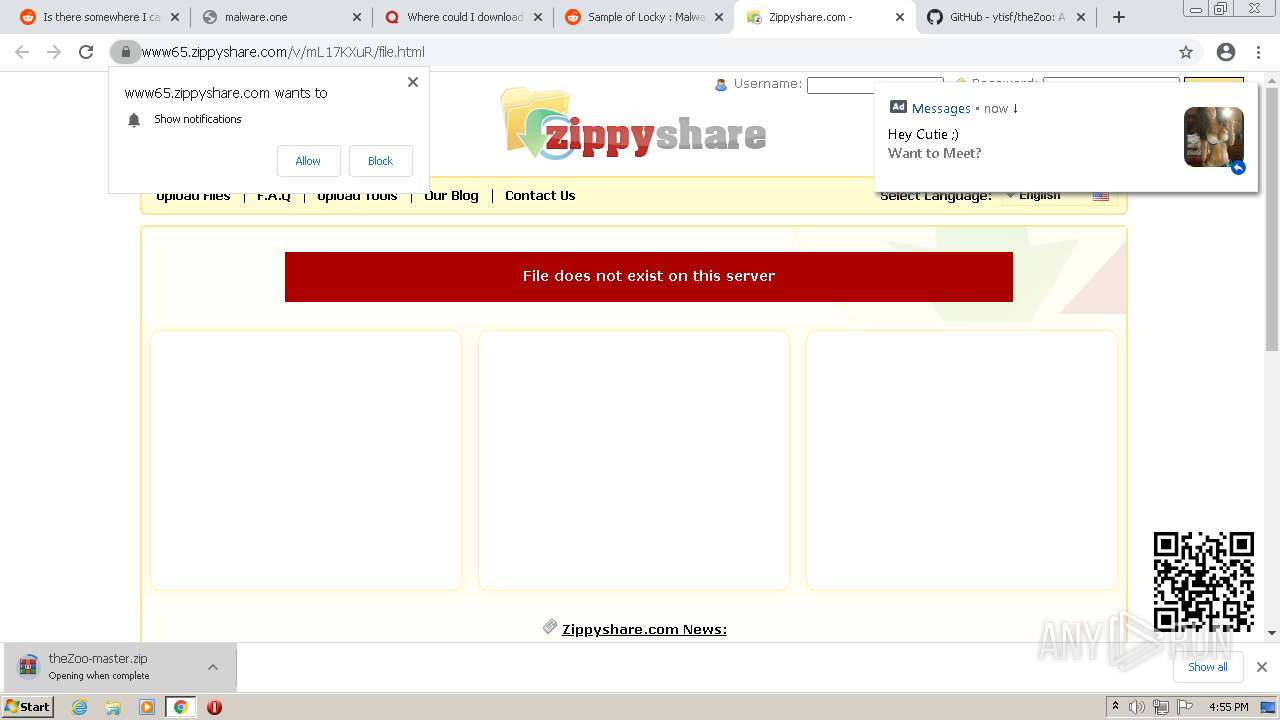Screen dimensions: 1280x720
Task: Close the Zippyshare.com tab
Action: (899, 17)
